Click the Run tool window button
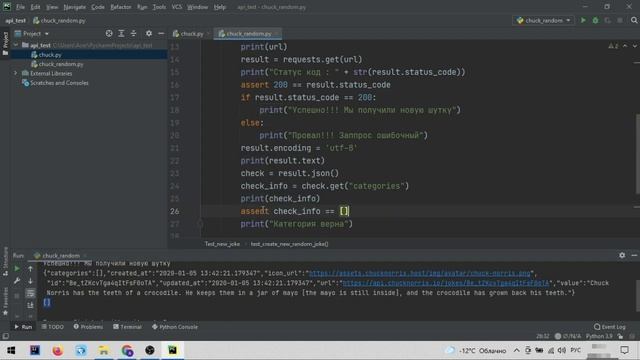Screen dimensions: 640x360 coord(23,327)
